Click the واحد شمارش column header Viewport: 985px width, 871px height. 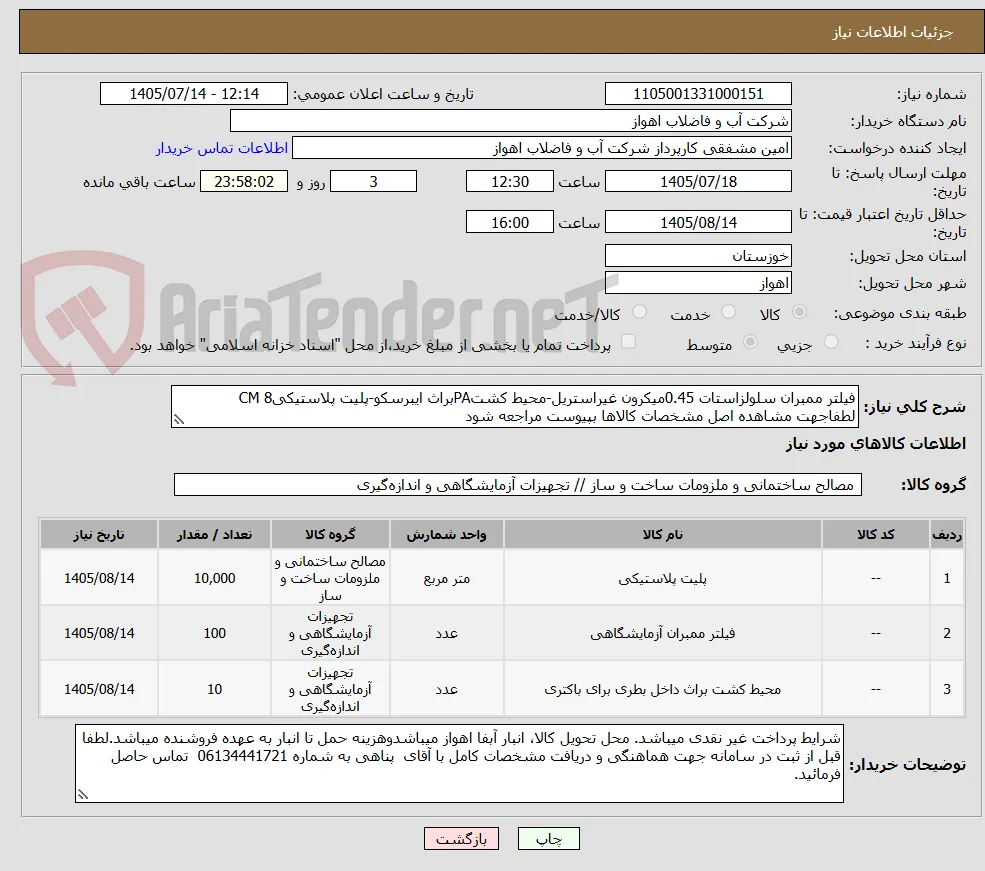coord(447,534)
